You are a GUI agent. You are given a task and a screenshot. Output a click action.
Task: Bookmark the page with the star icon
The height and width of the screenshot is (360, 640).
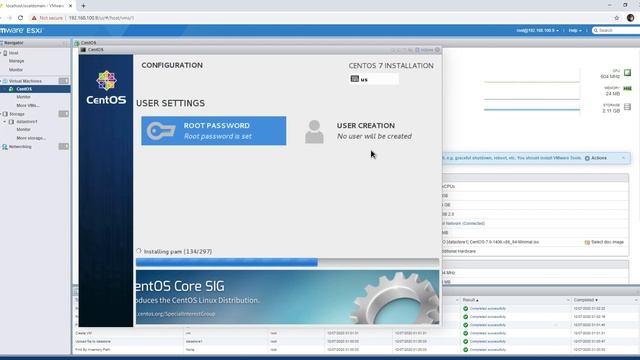tap(617, 18)
